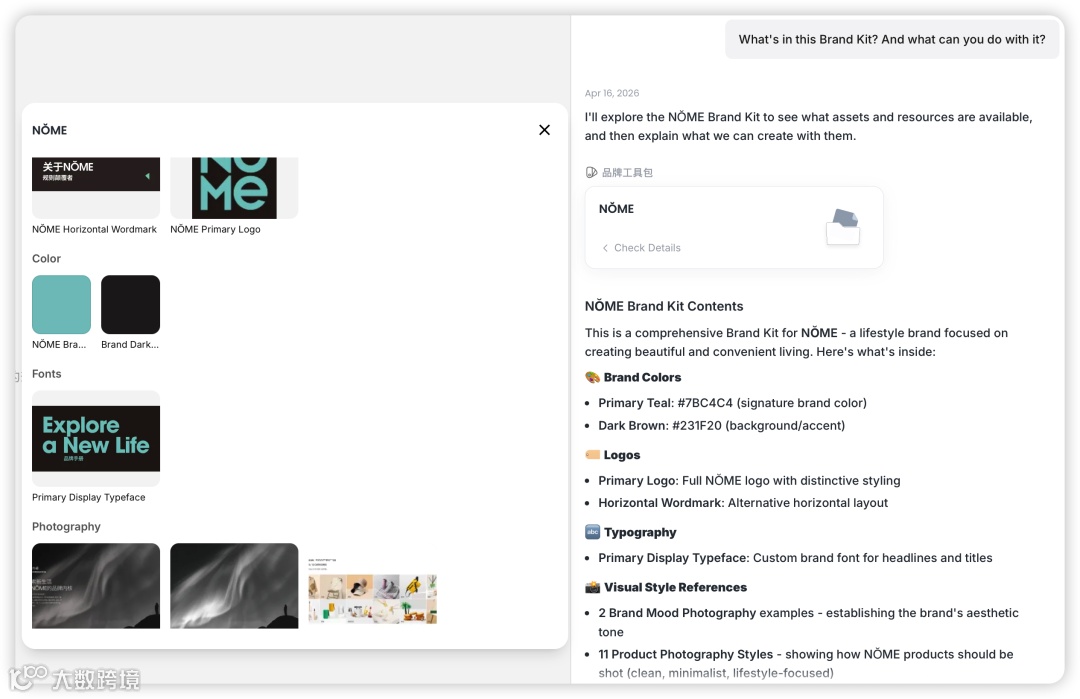This screenshot has height=699, width=1080.
Task: Click the NŌME panel title
Action: click(50, 130)
